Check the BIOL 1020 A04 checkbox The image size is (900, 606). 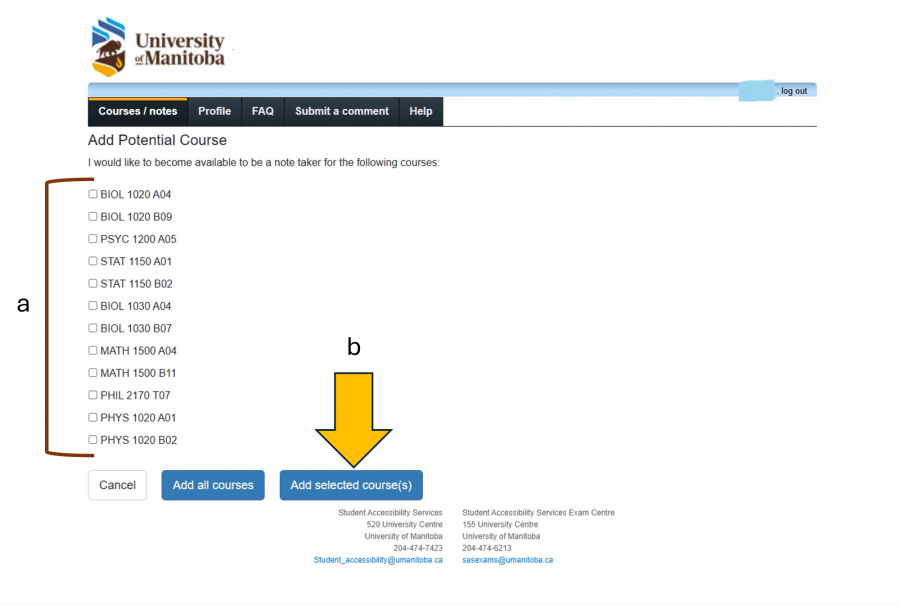click(x=92, y=194)
